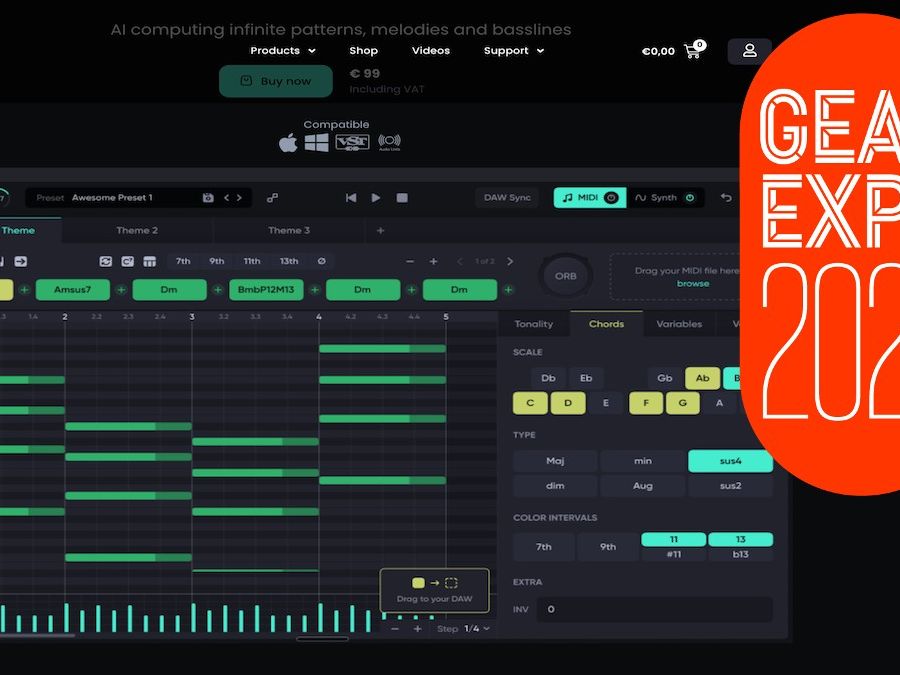Toggle DAW Sync
The height and width of the screenshot is (675, 900).
tap(507, 197)
